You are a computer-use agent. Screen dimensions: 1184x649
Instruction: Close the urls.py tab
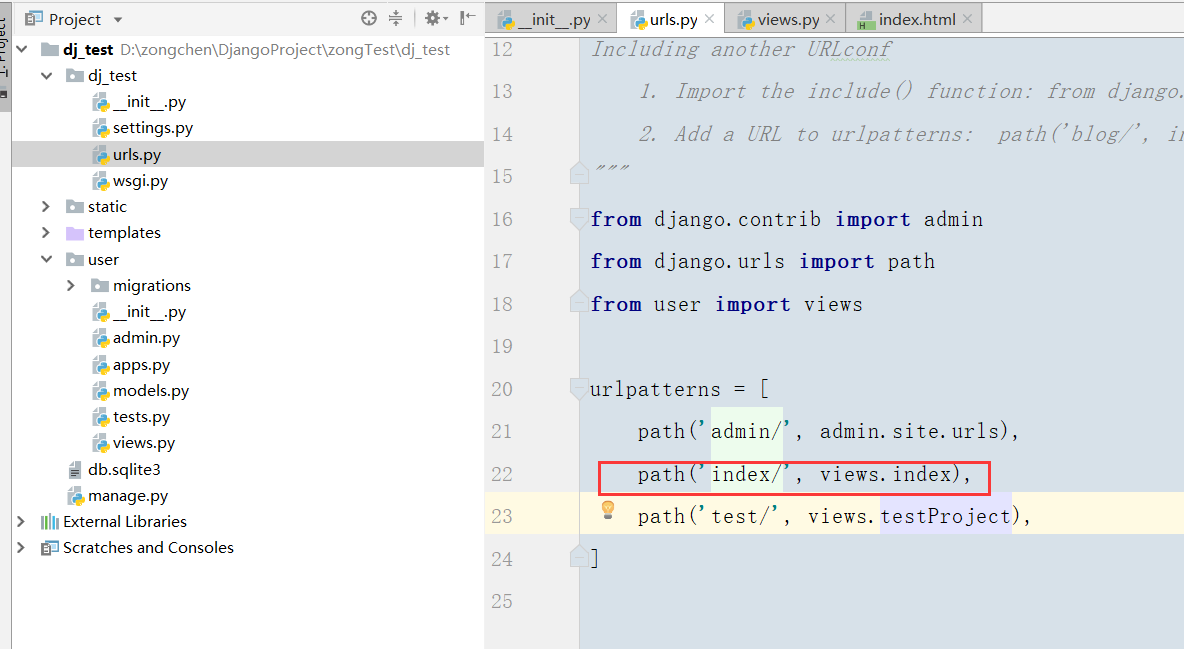click(x=710, y=19)
